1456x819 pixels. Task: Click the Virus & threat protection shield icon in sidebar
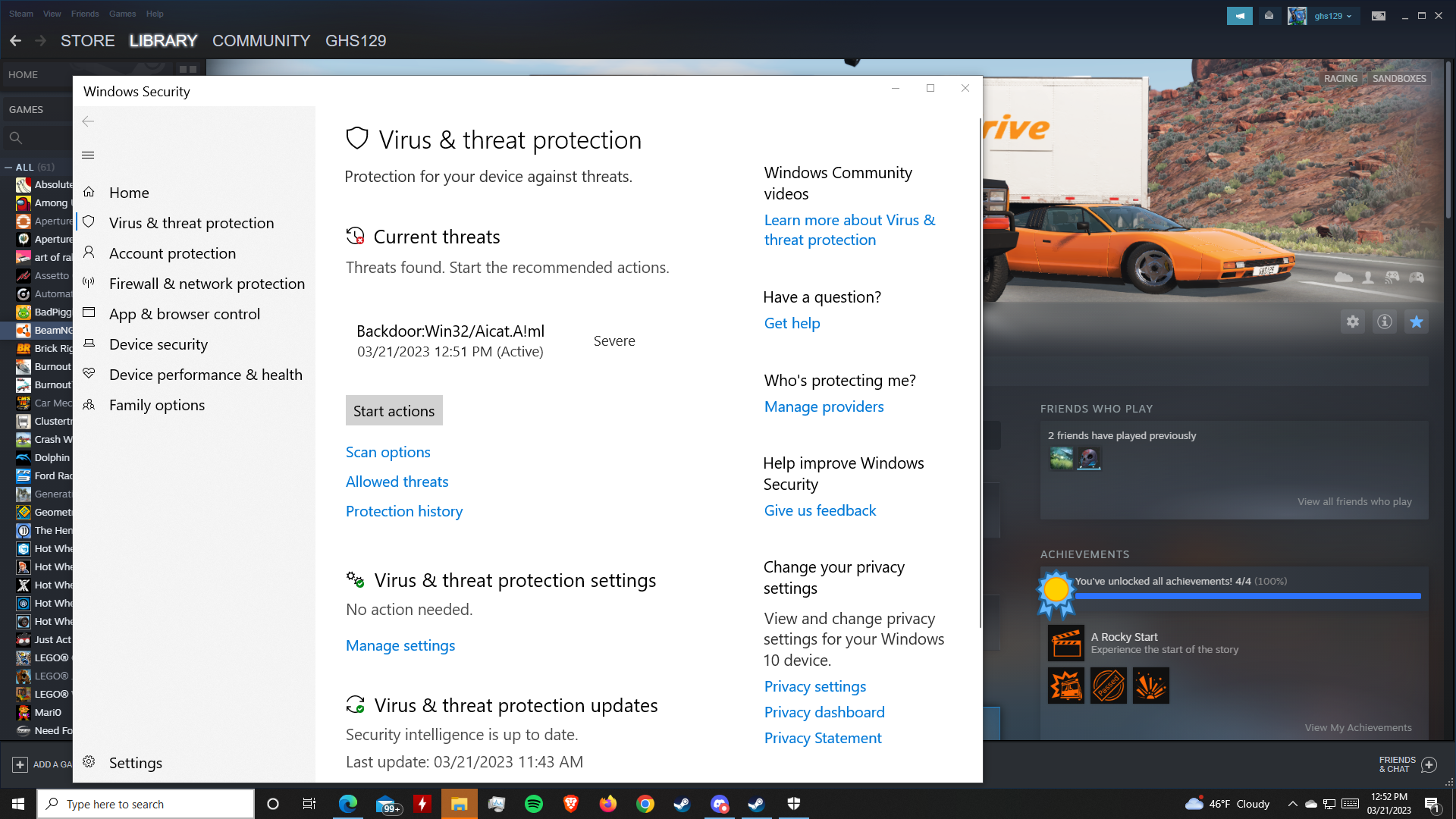coord(89,222)
